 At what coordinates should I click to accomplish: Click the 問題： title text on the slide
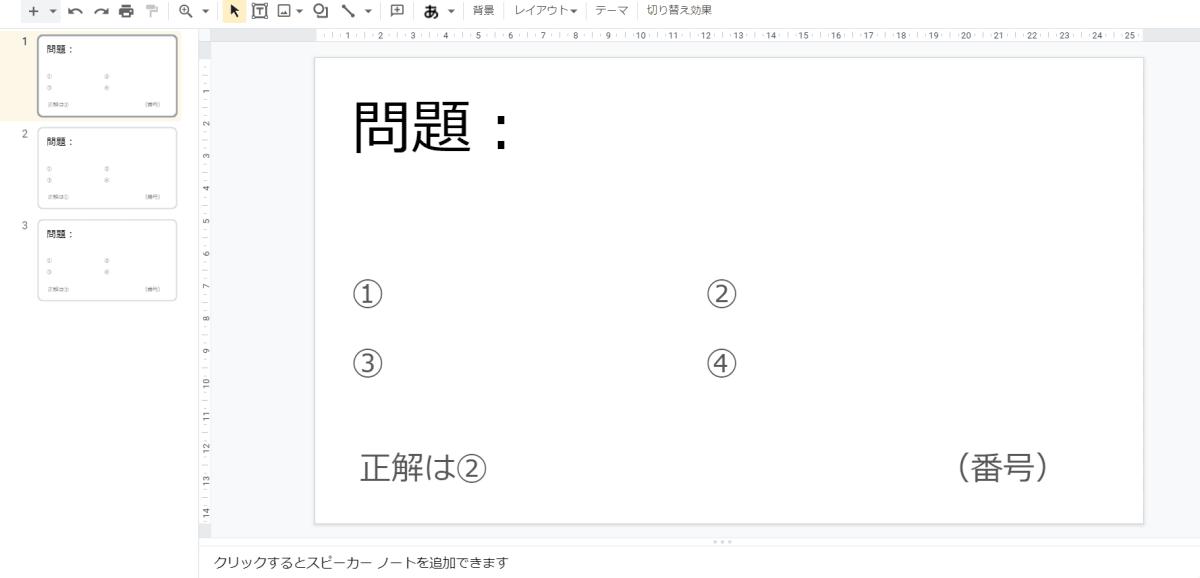coord(433,128)
